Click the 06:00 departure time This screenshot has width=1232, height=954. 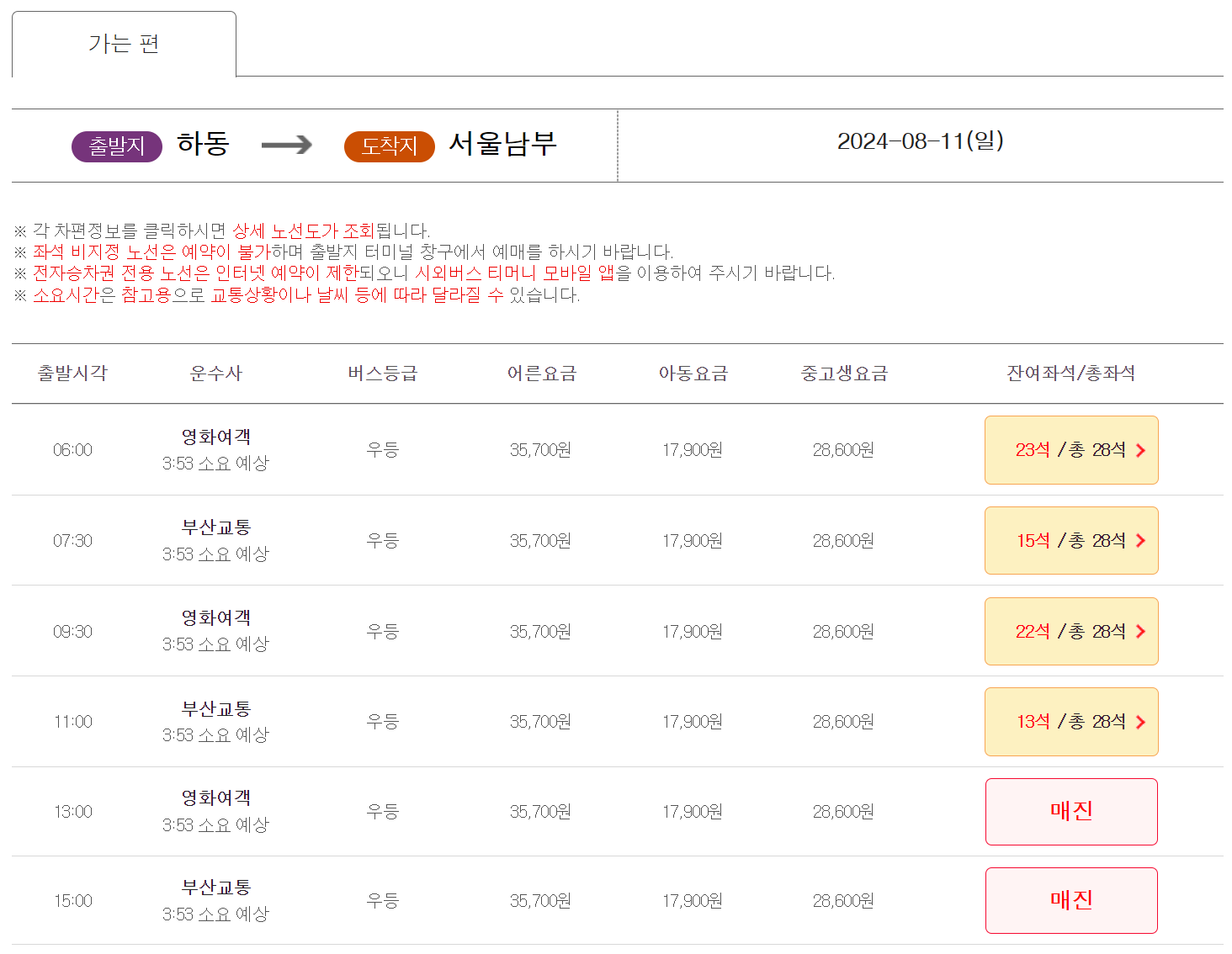[x=72, y=450]
